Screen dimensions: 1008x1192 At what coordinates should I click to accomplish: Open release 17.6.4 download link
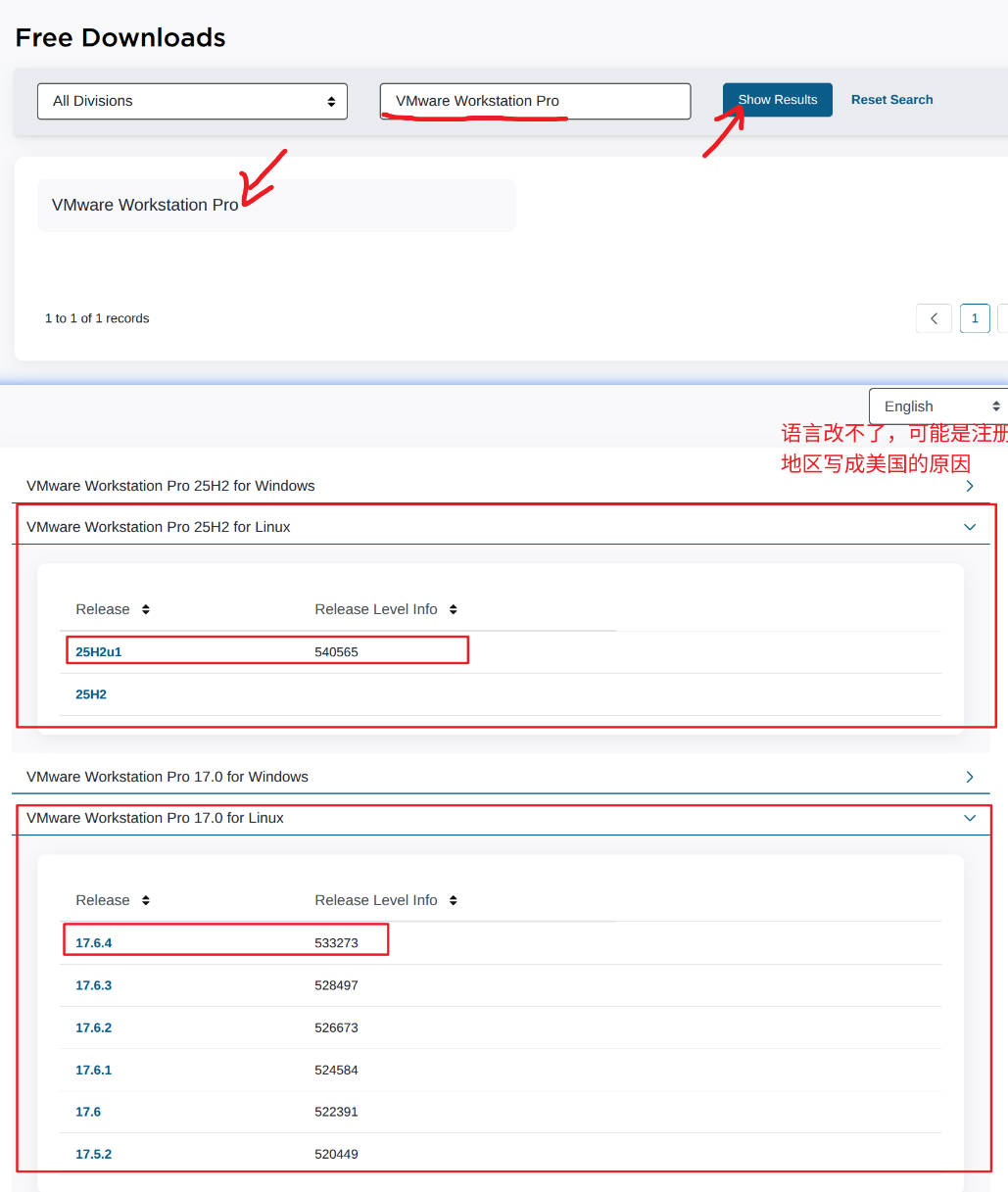click(x=94, y=943)
